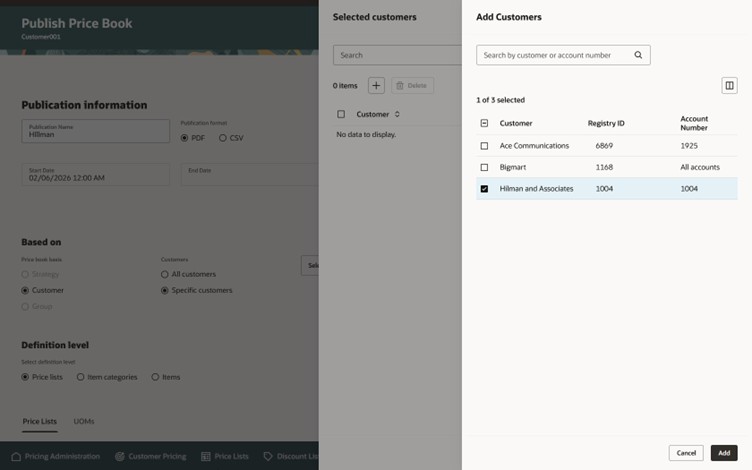This screenshot has height=470, width=752.
Task: Choose the All customers radio option
Action: point(164,274)
